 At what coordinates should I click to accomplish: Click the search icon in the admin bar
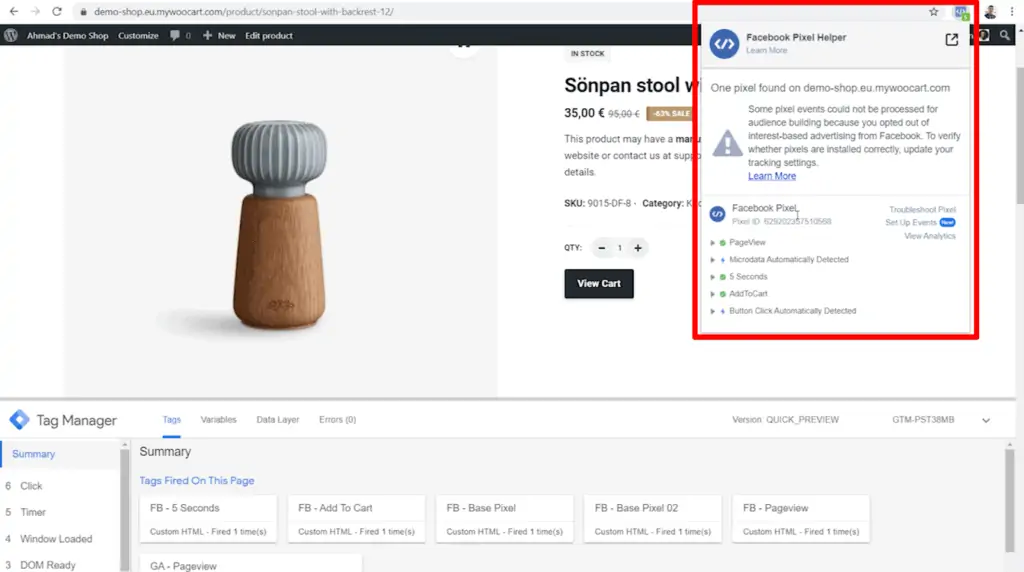tap(1004, 35)
